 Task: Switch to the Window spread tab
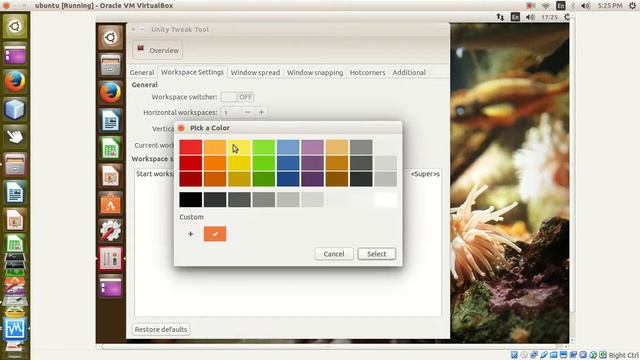click(x=256, y=73)
